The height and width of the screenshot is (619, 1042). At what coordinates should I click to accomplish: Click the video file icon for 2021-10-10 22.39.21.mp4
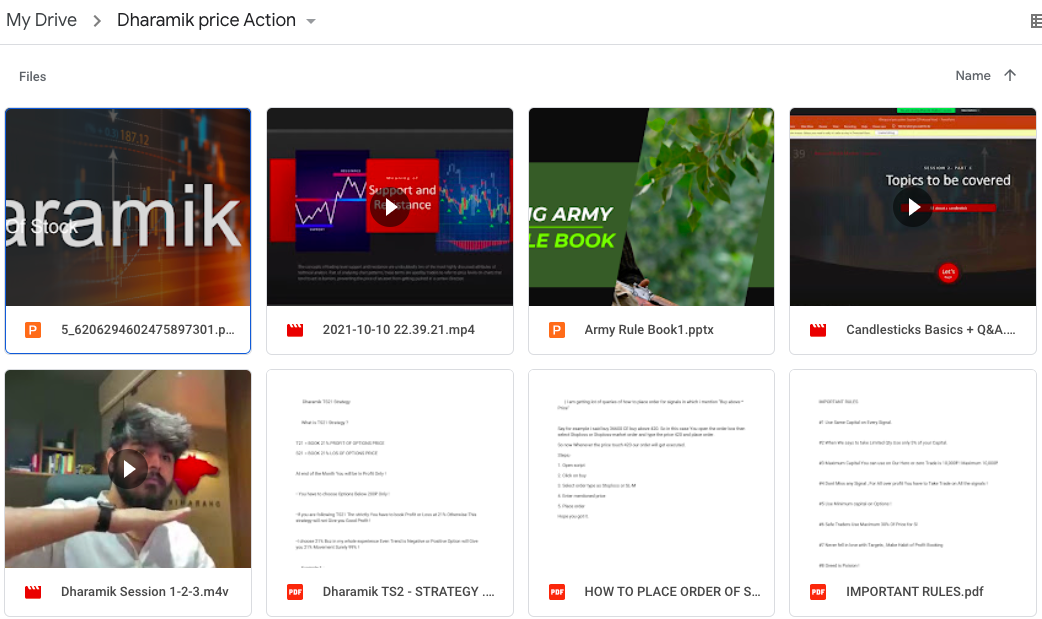[x=295, y=330]
